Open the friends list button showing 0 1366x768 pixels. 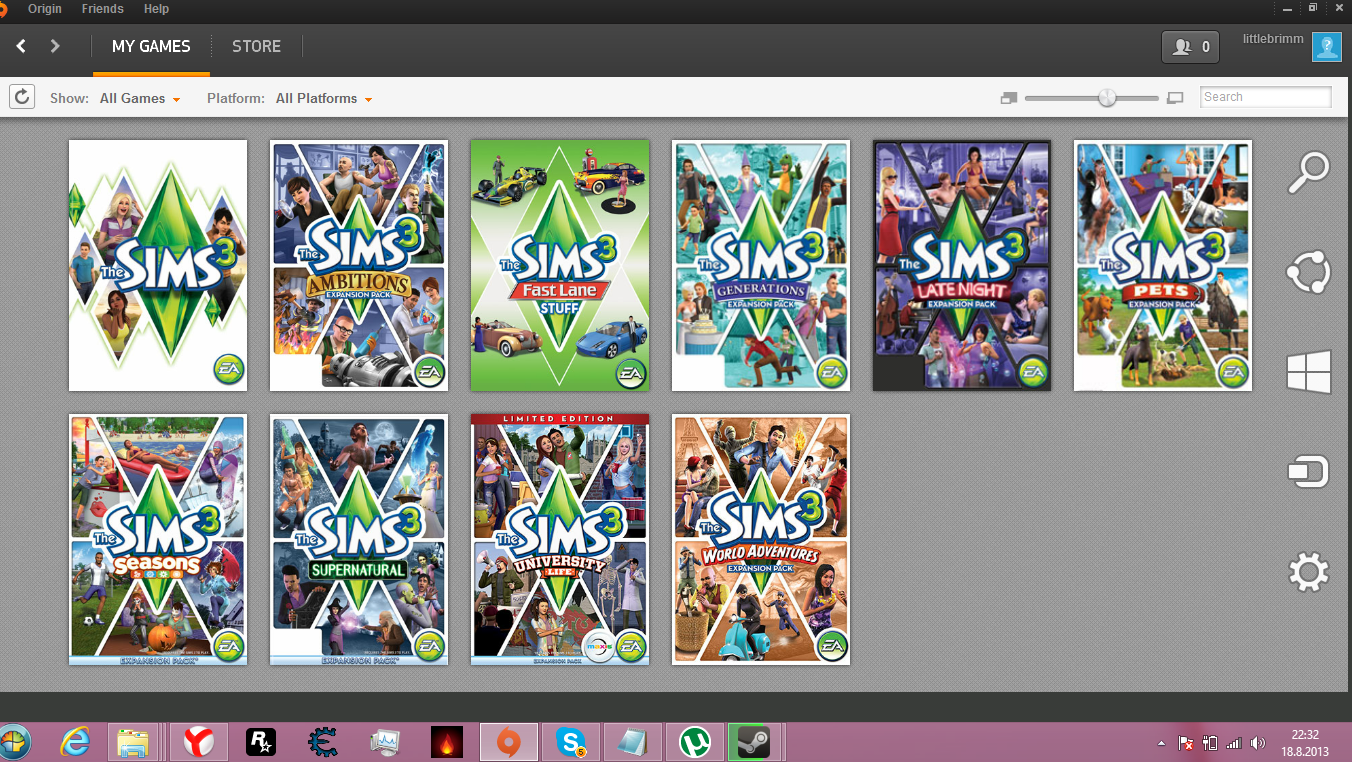1190,46
